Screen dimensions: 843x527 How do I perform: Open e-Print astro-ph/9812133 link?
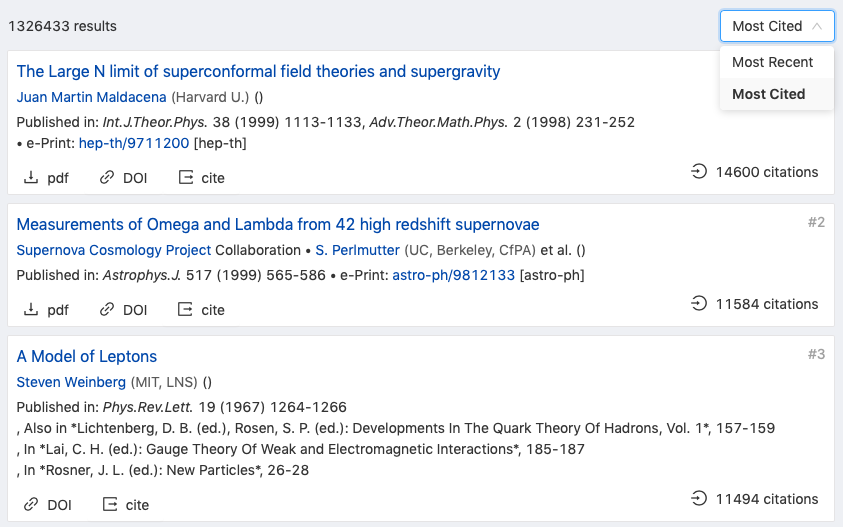(x=453, y=275)
